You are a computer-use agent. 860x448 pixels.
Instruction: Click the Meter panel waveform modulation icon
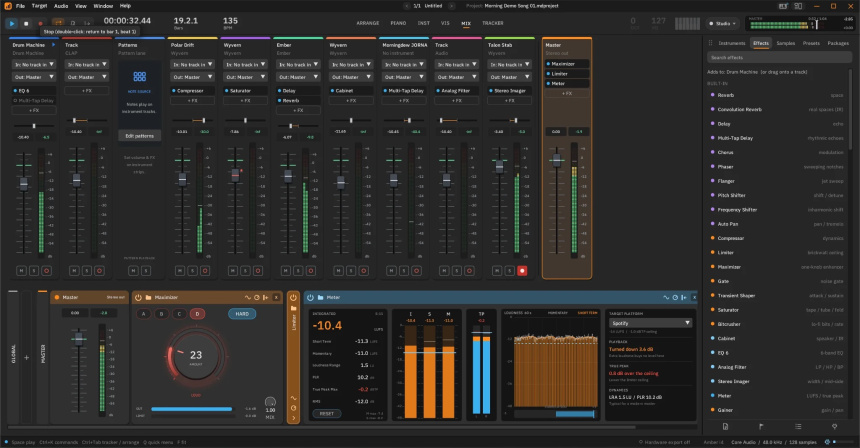click(x=666, y=297)
